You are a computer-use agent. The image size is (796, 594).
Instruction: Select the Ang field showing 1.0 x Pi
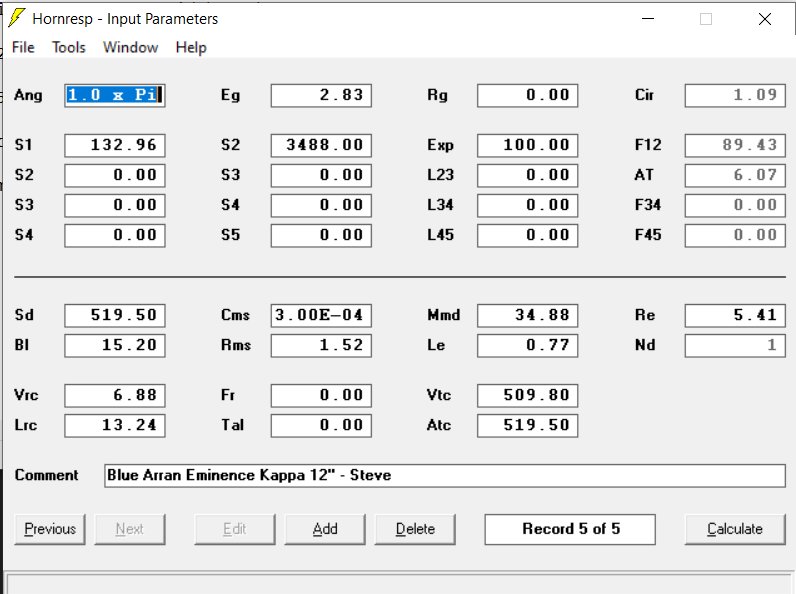[x=115, y=95]
